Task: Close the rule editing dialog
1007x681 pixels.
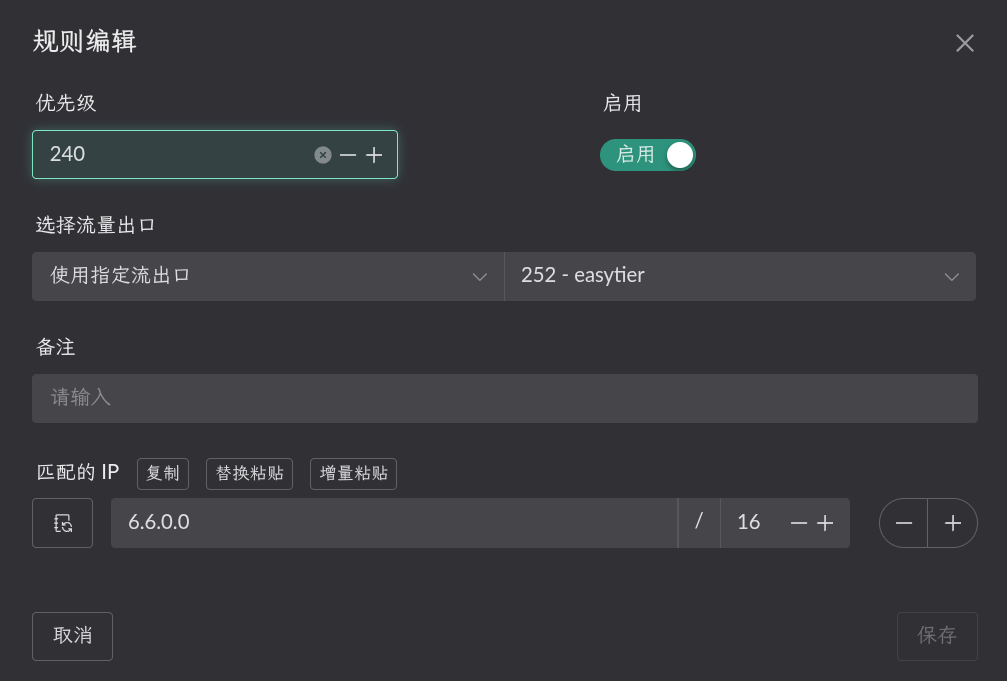Action: [x=964, y=43]
